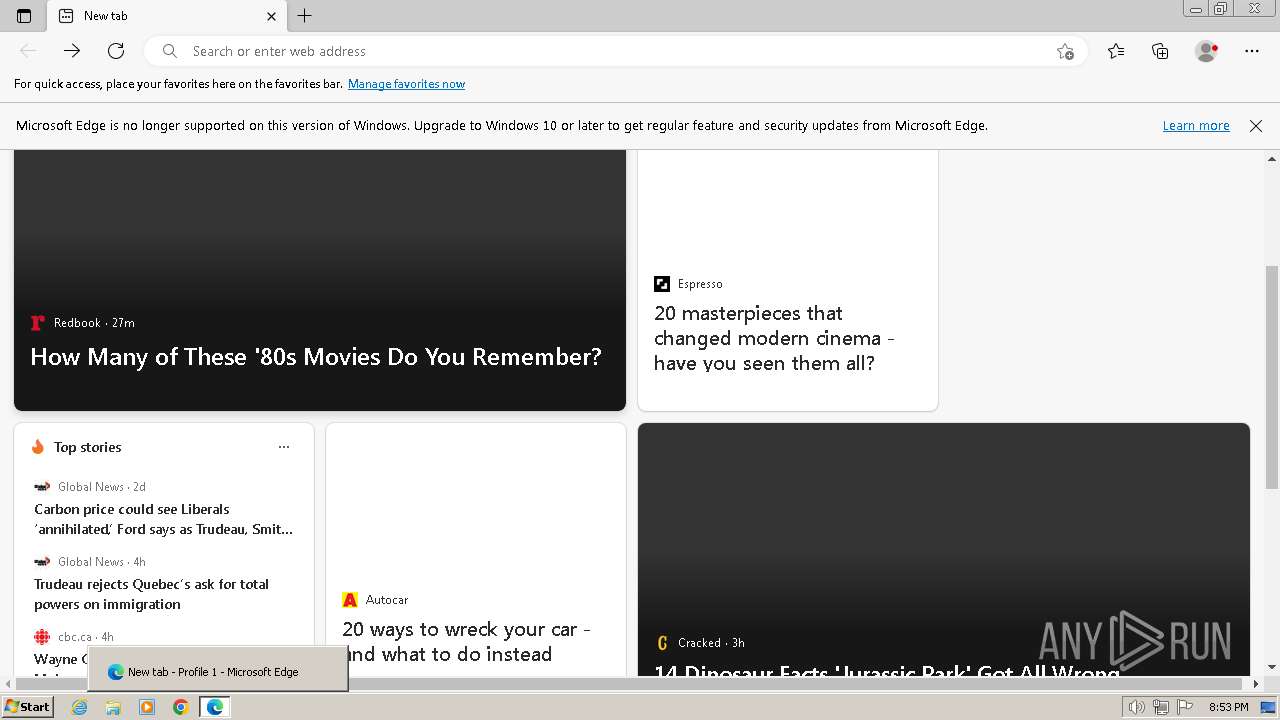This screenshot has width=1280, height=720.
Task: Dismiss the Edge unsupported notification bar
Action: click(x=1256, y=126)
